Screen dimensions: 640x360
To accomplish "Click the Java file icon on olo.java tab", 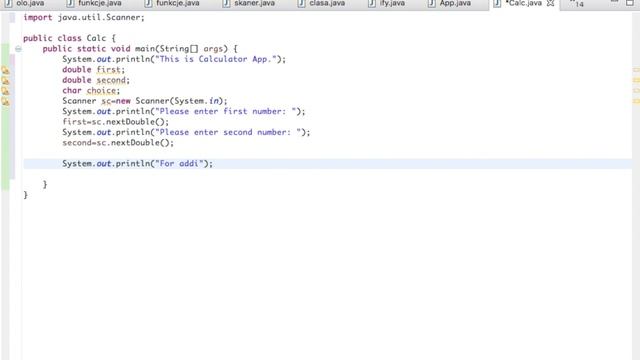I will 8,3.
